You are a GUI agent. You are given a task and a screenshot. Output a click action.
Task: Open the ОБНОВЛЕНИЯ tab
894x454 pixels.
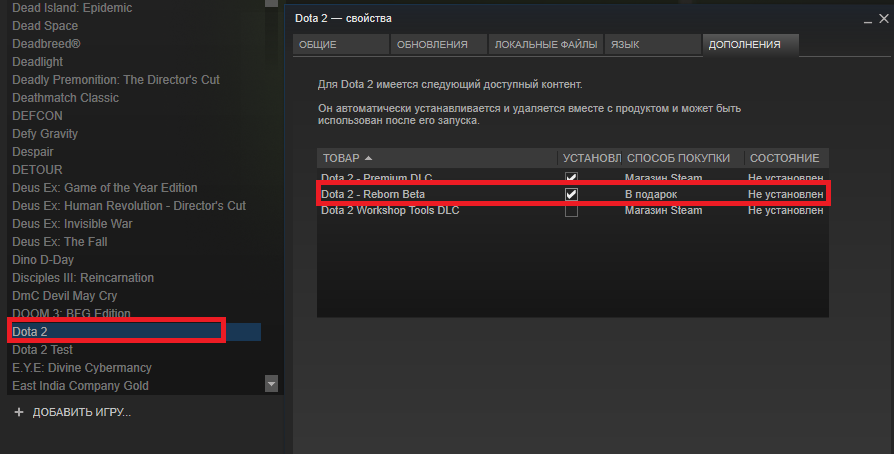point(438,44)
